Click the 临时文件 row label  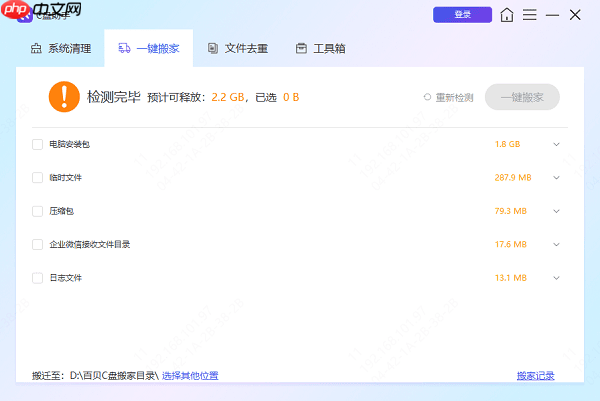(65, 178)
